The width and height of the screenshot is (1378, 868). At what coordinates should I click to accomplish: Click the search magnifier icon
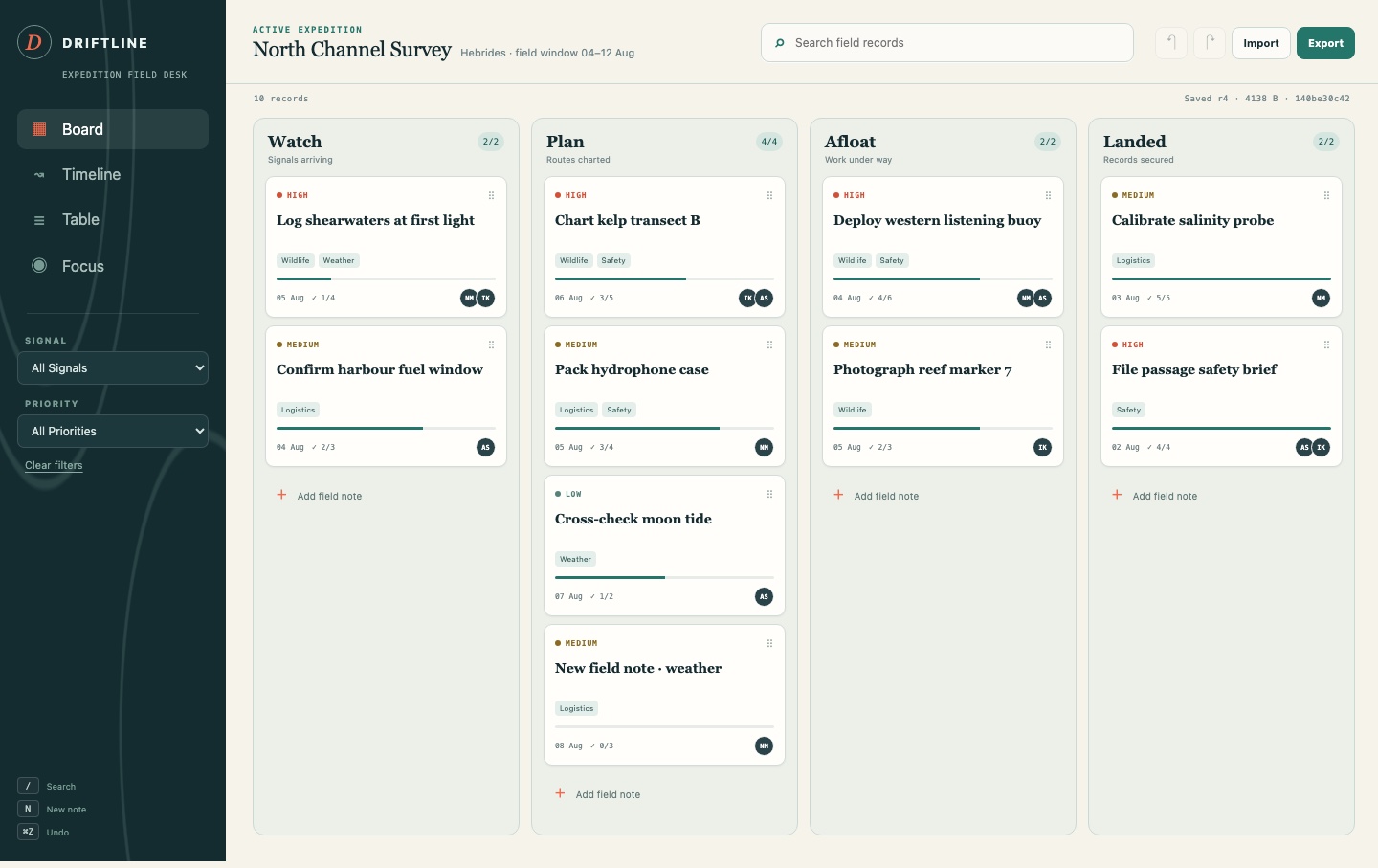pos(780,43)
